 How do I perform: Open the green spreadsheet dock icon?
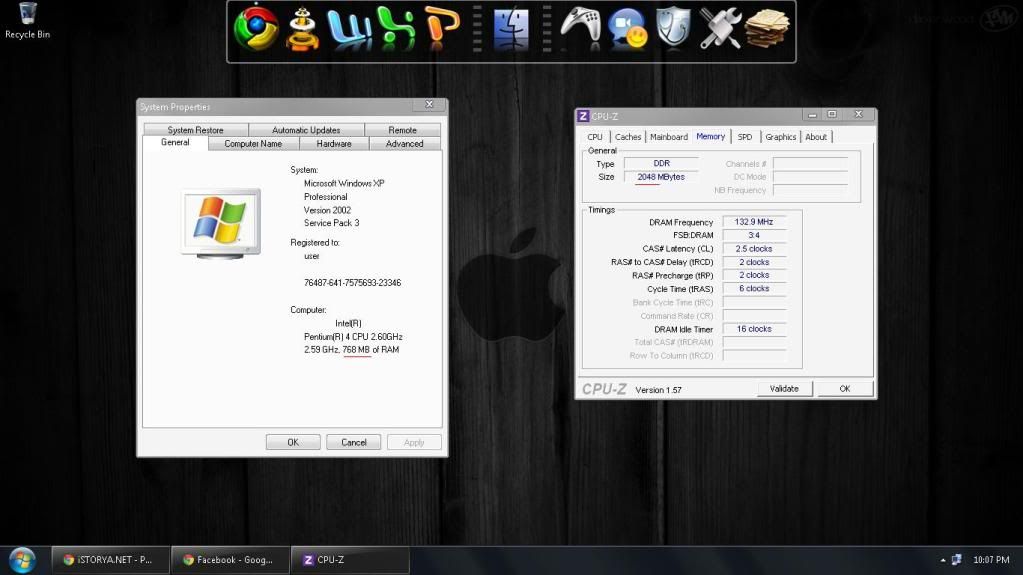coord(396,29)
